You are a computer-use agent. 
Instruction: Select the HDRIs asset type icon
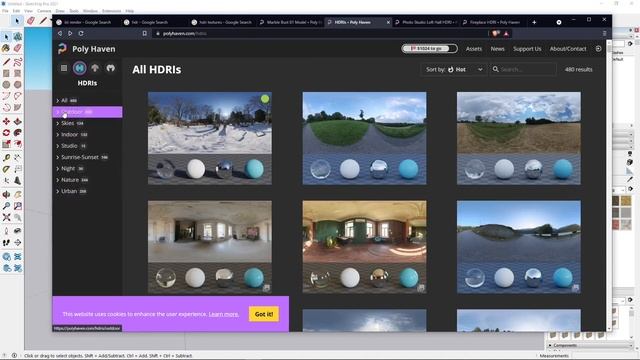(x=80, y=68)
